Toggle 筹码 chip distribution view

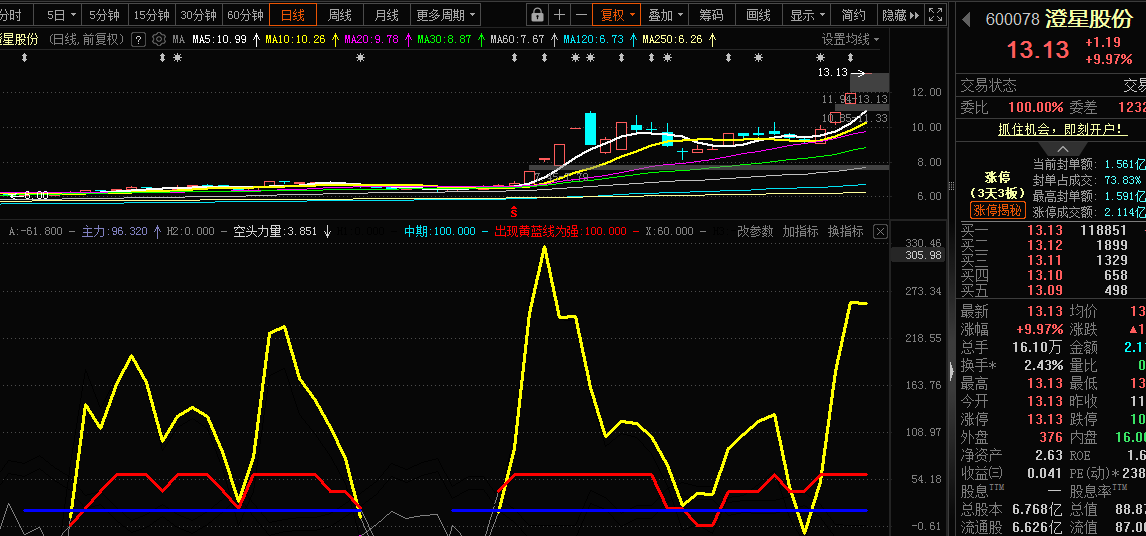pos(711,15)
